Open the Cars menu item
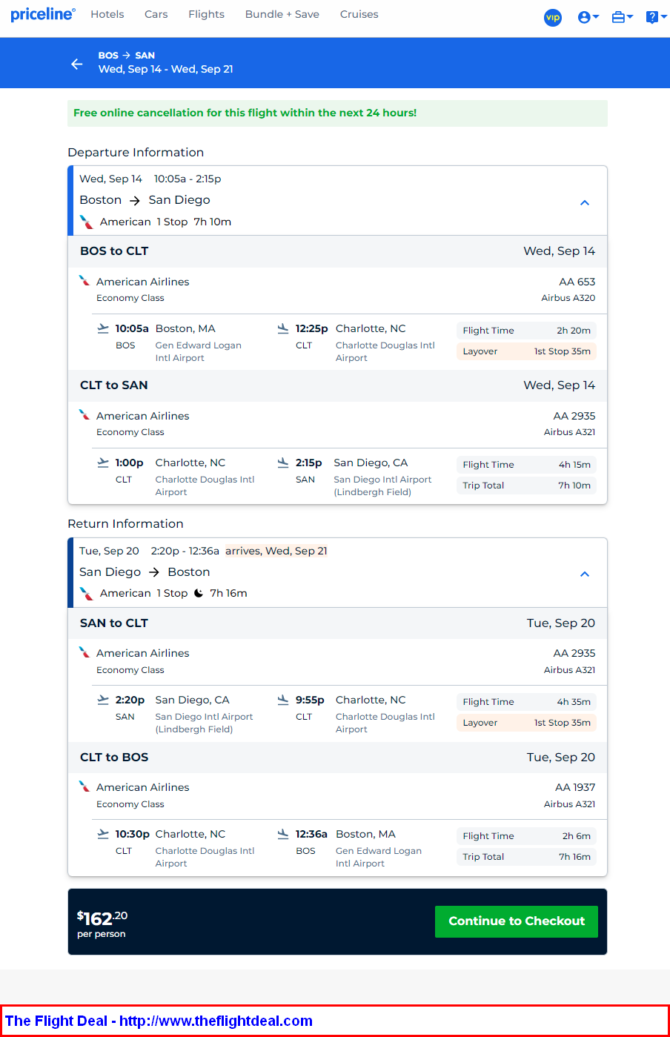This screenshot has height=1037, width=670. tap(156, 15)
